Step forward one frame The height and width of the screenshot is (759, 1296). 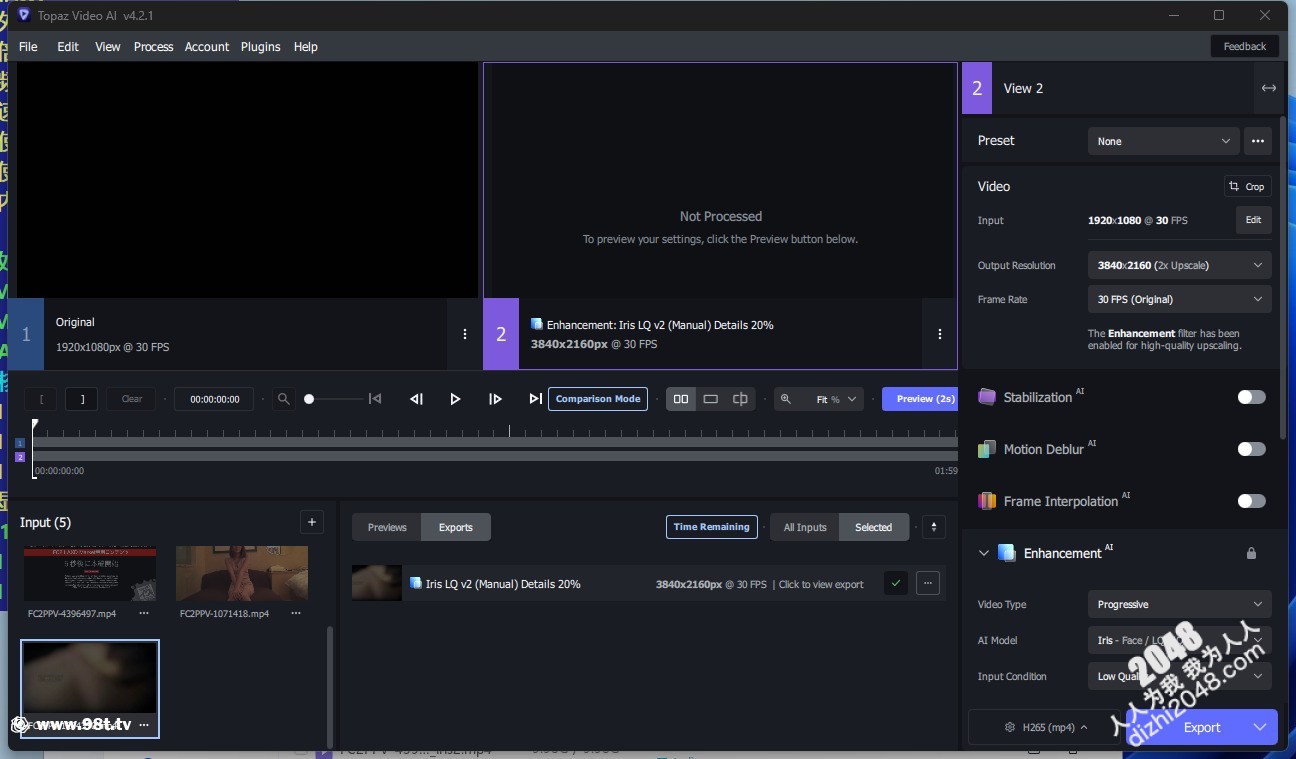click(x=495, y=399)
